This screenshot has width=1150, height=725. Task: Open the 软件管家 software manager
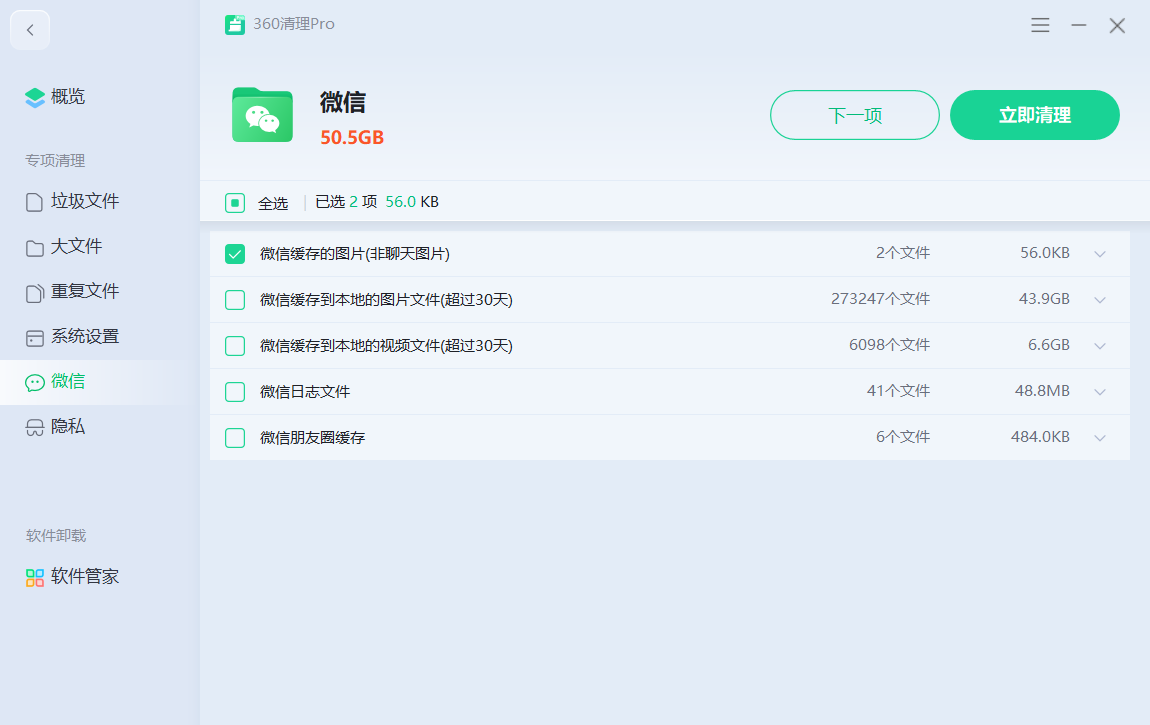[x=80, y=576]
